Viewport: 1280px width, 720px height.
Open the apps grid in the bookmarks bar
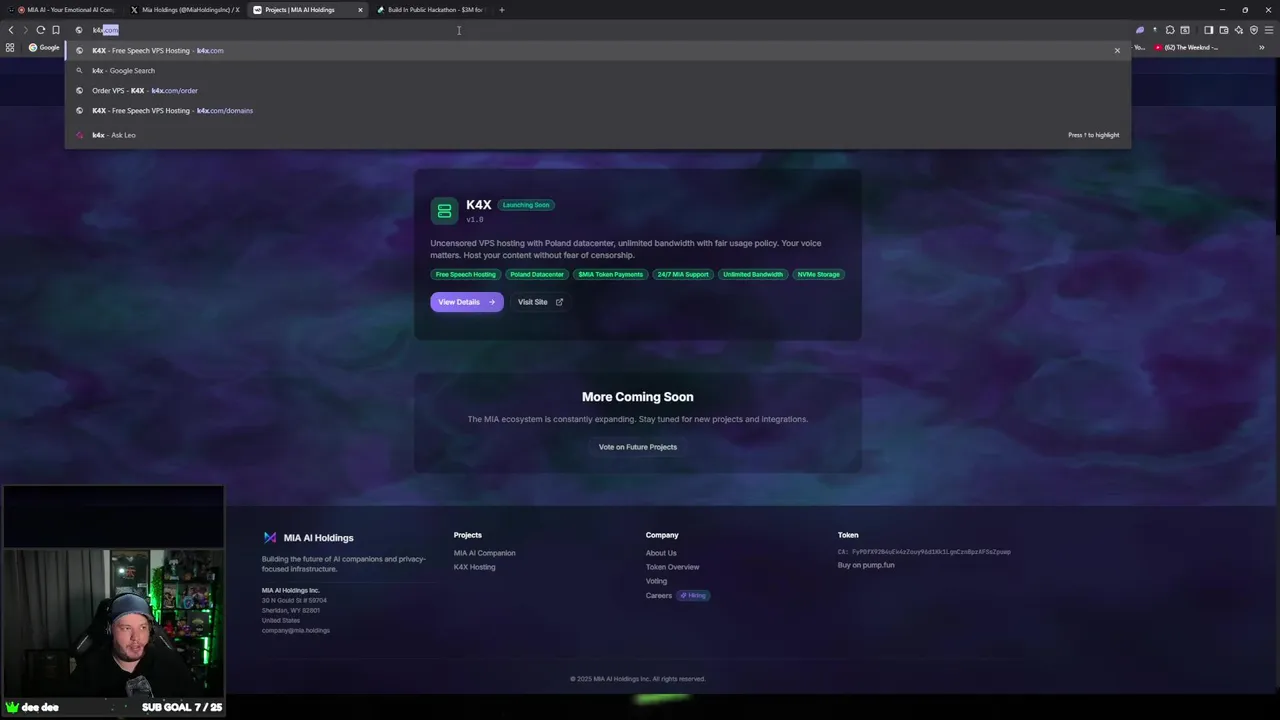[10, 47]
